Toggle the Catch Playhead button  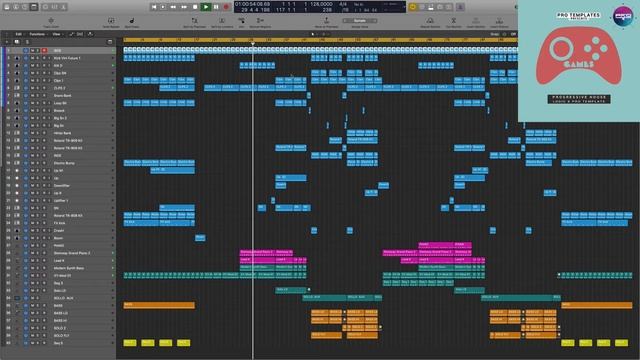[90, 34]
